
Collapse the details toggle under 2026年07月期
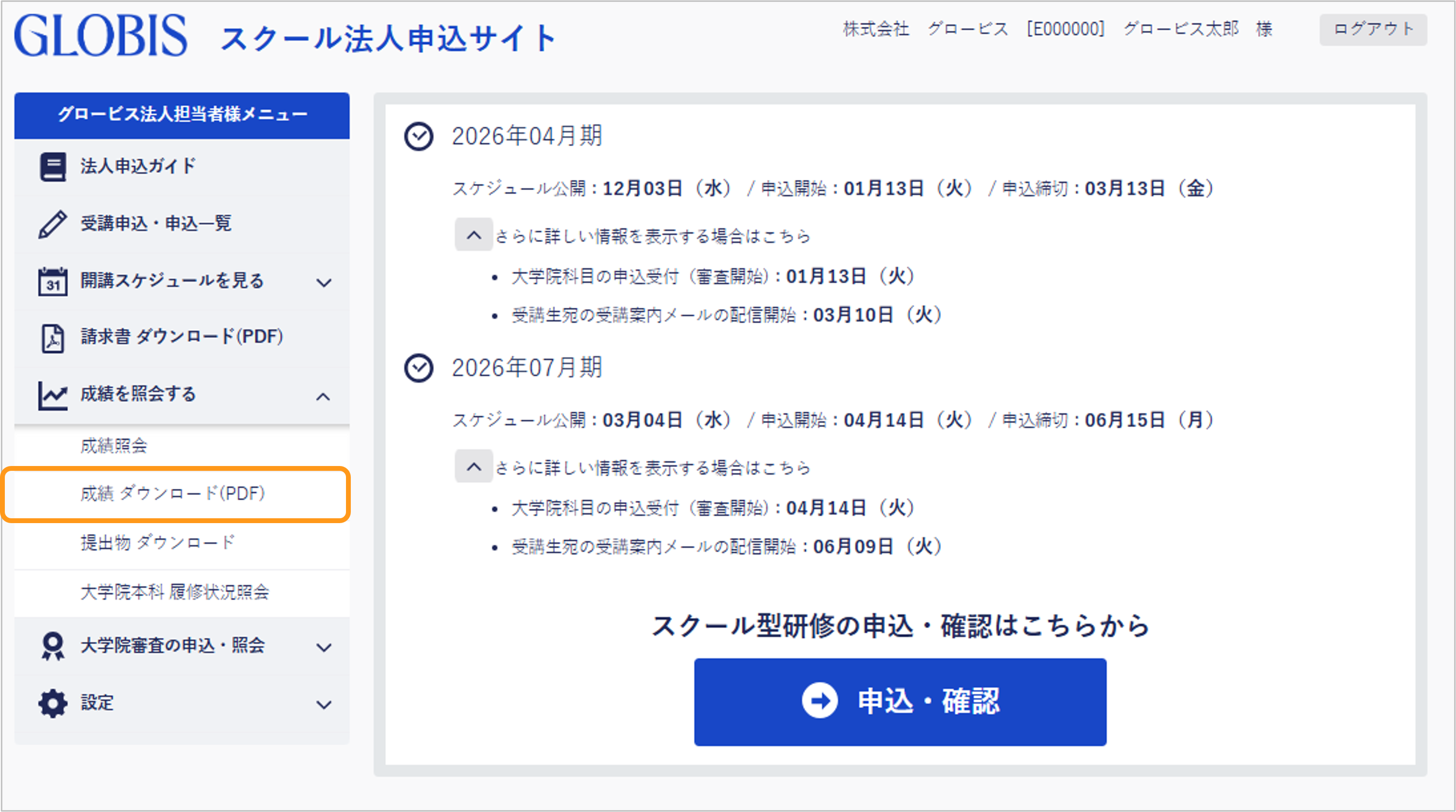point(474,466)
